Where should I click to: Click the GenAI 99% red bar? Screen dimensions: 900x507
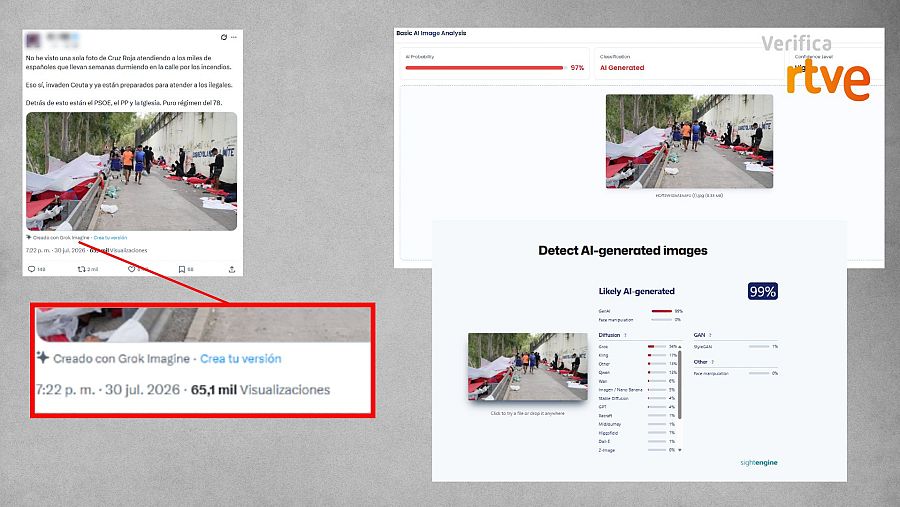pos(661,311)
